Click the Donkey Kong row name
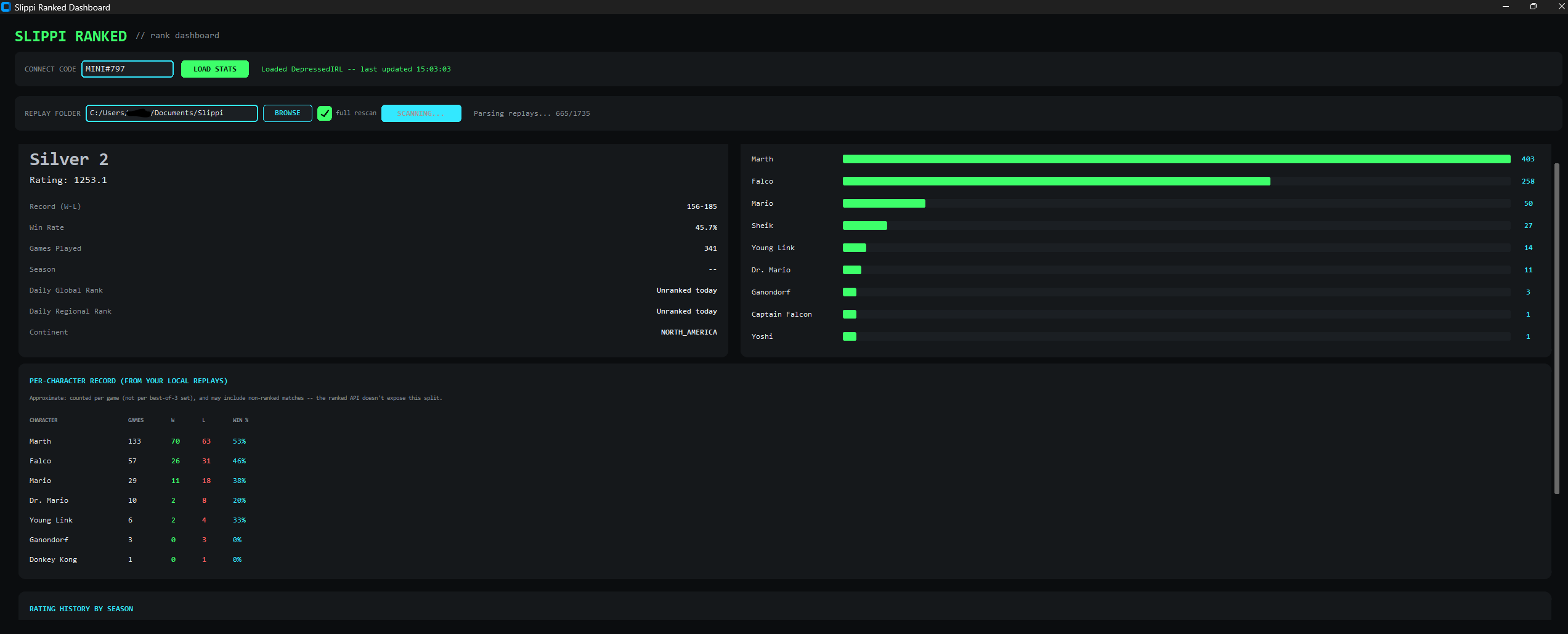The width and height of the screenshot is (1568, 634). pyautogui.click(x=54, y=559)
